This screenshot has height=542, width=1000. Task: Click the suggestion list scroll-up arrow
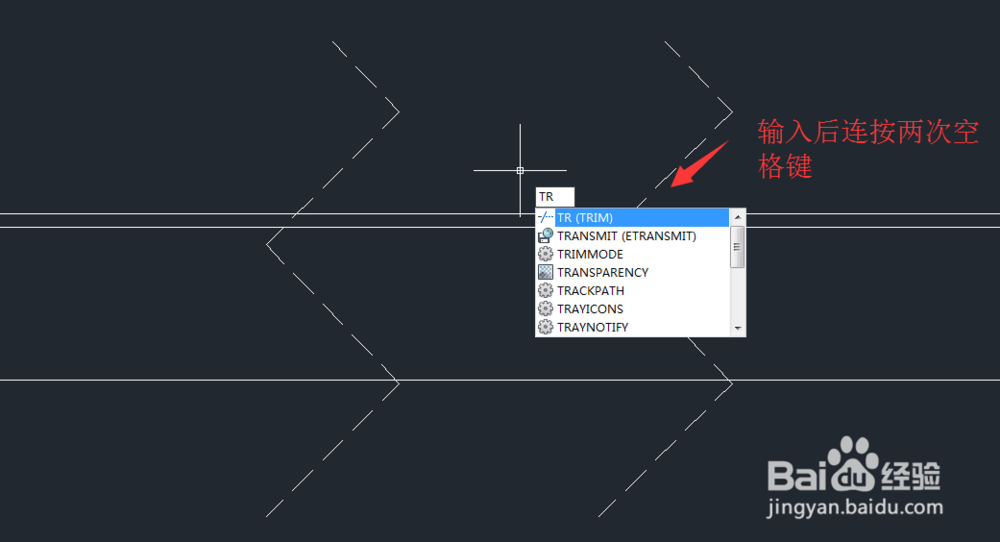(737, 217)
